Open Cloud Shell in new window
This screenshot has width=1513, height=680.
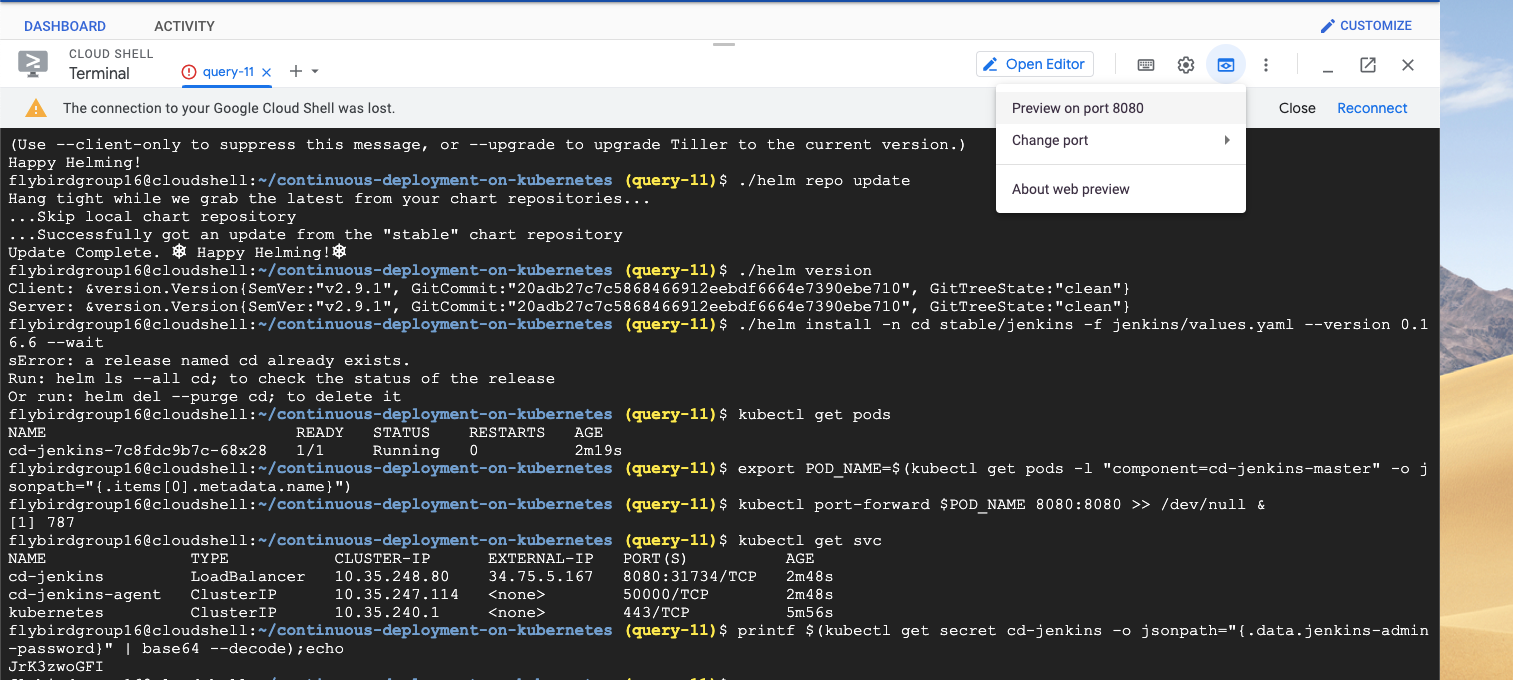pyautogui.click(x=1368, y=65)
